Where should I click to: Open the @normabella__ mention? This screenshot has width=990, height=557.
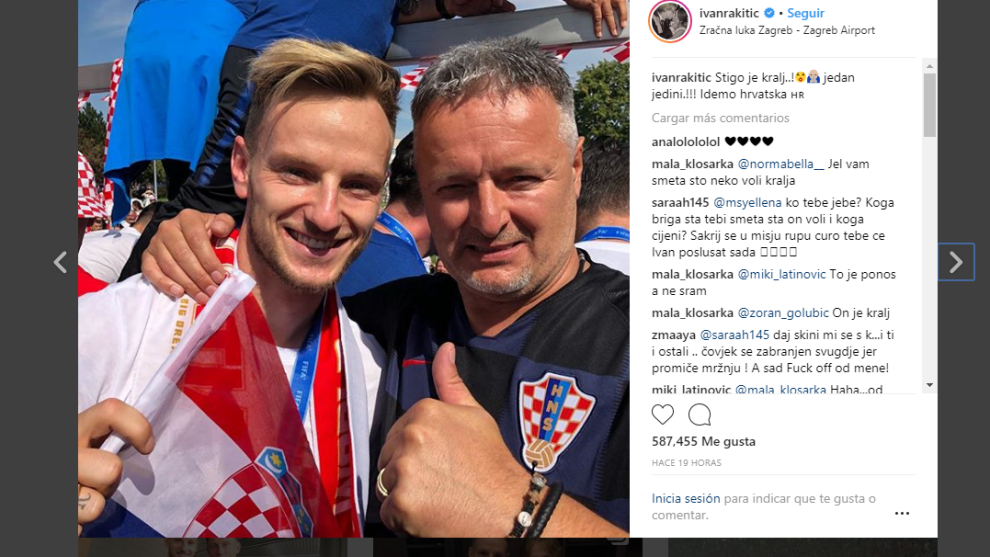click(781, 164)
